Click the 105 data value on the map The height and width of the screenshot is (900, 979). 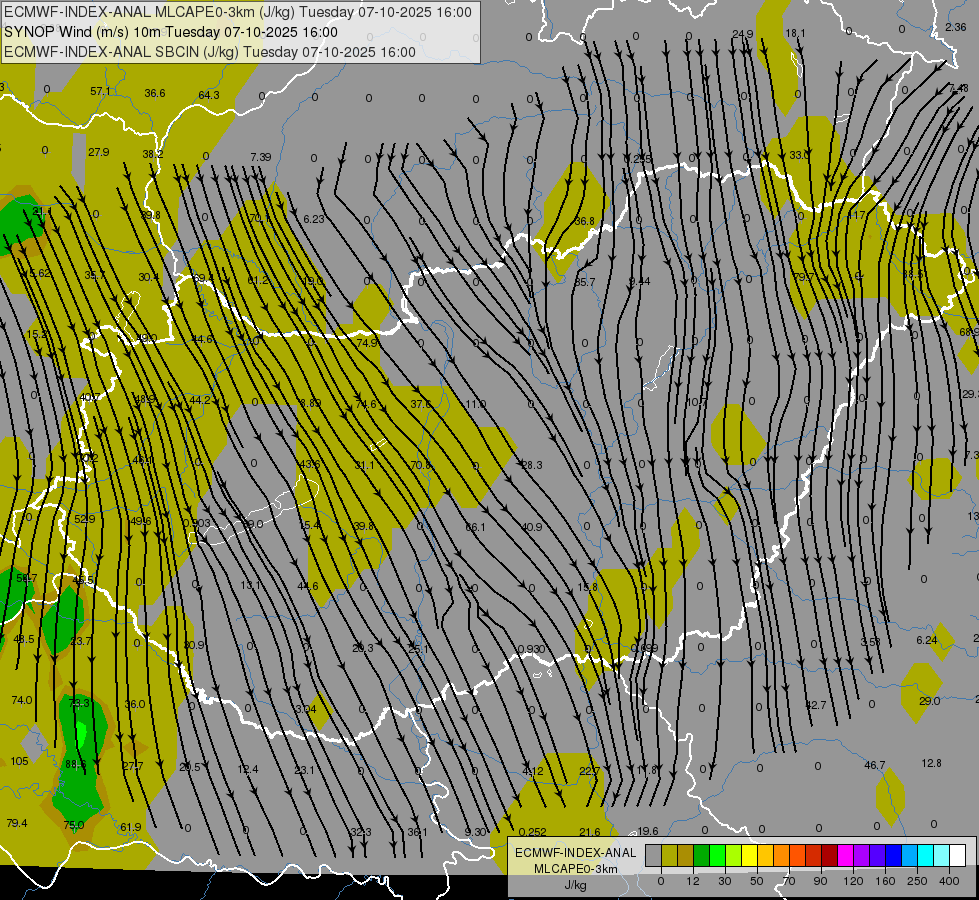pyautogui.click(x=19, y=761)
